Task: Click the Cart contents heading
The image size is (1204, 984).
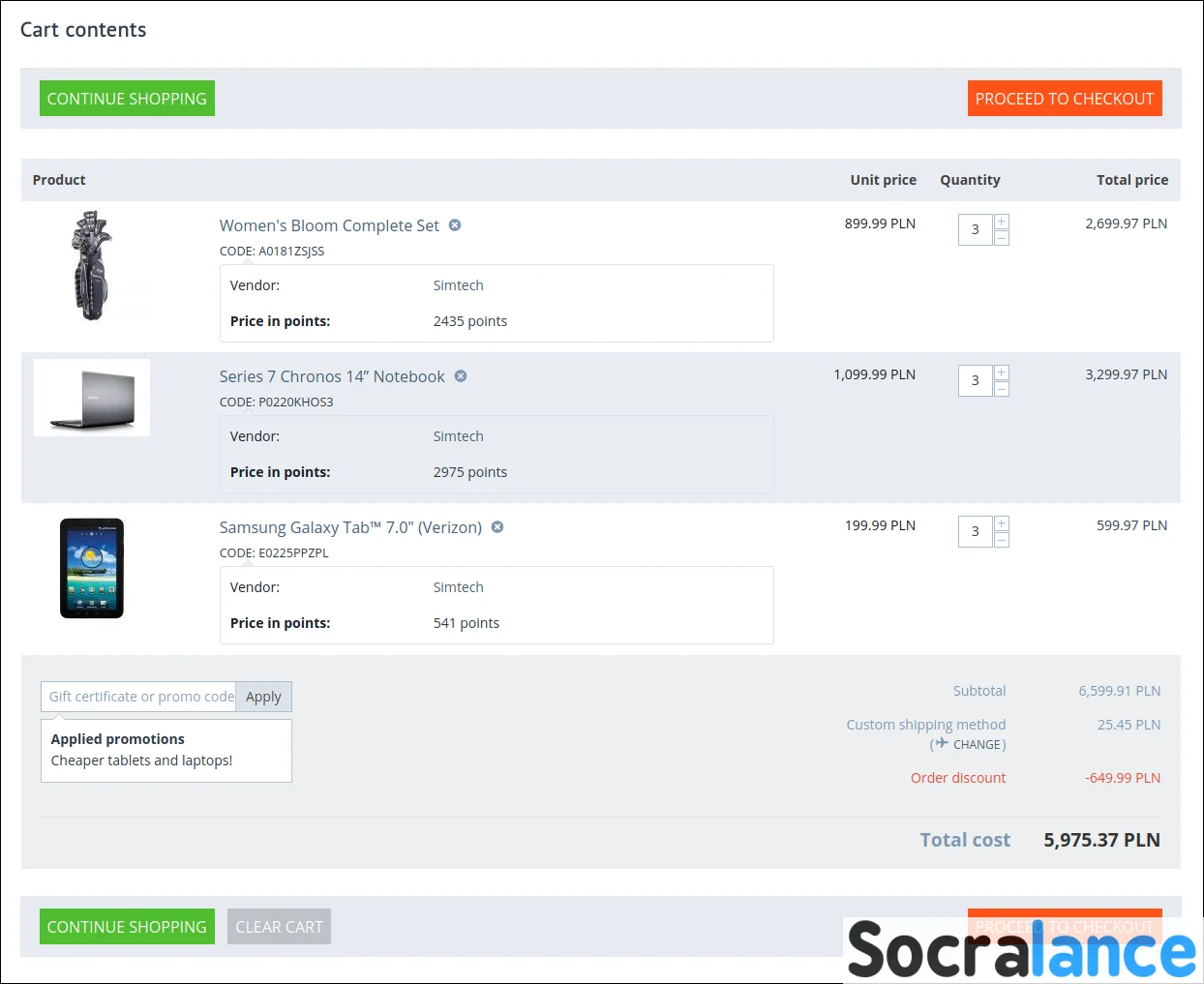Action: 83,30
